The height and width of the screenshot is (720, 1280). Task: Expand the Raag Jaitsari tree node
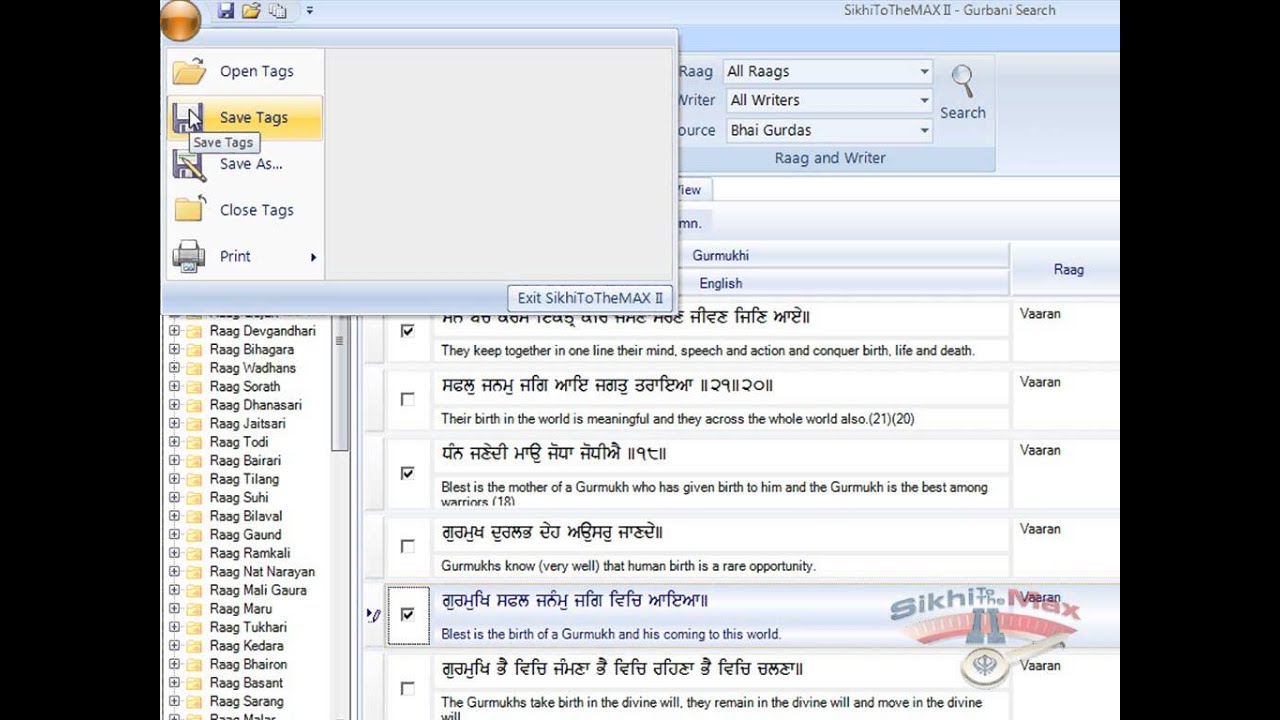pos(174,424)
